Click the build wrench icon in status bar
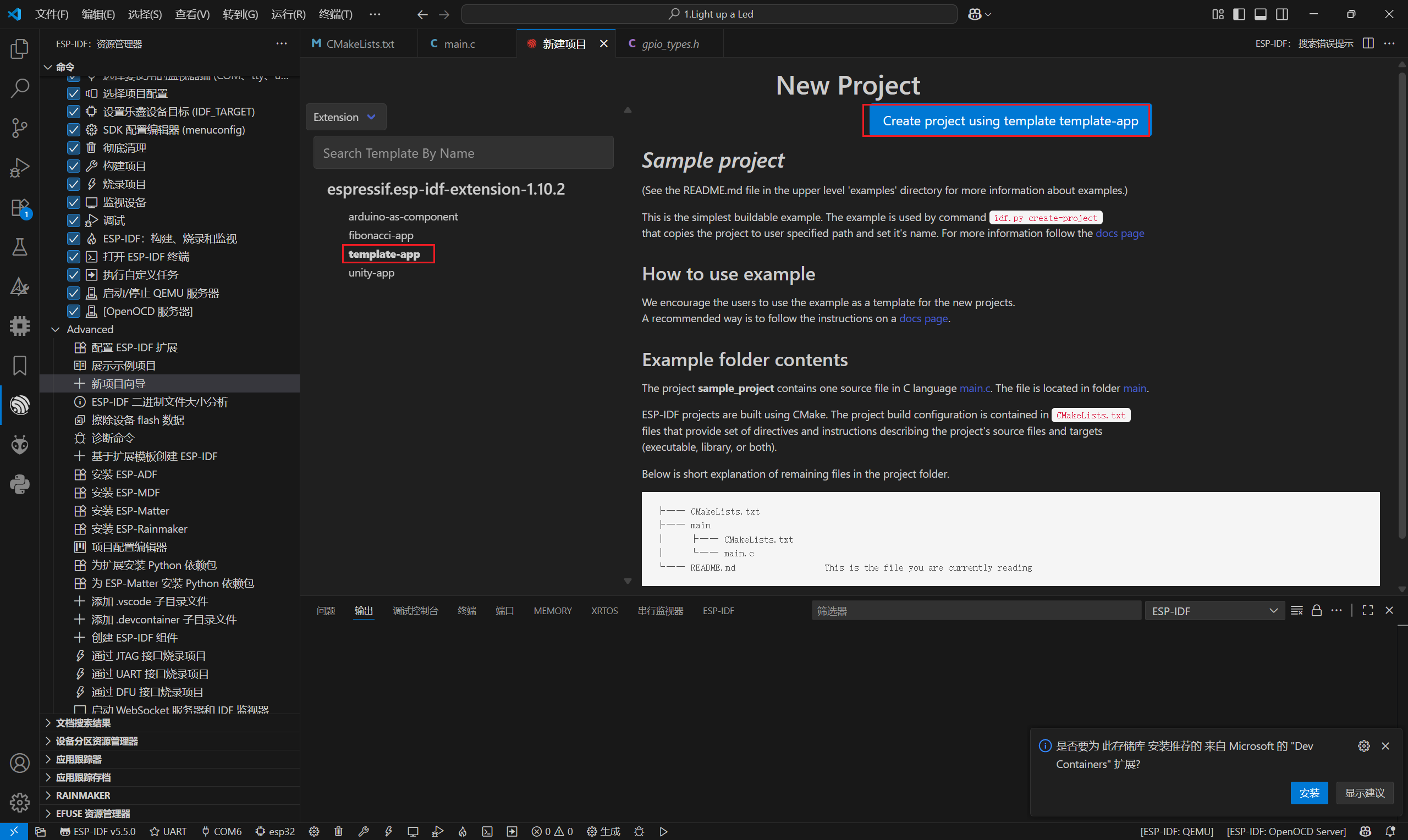 pyautogui.click(x=364, y=831)
